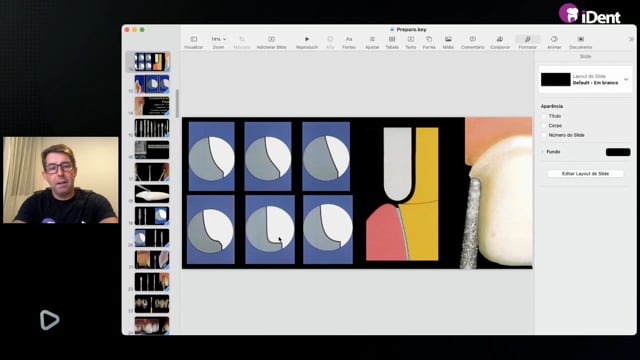
Task: Select slide 21 thumbnail in navigator
Action: click(x=152, y=260)
